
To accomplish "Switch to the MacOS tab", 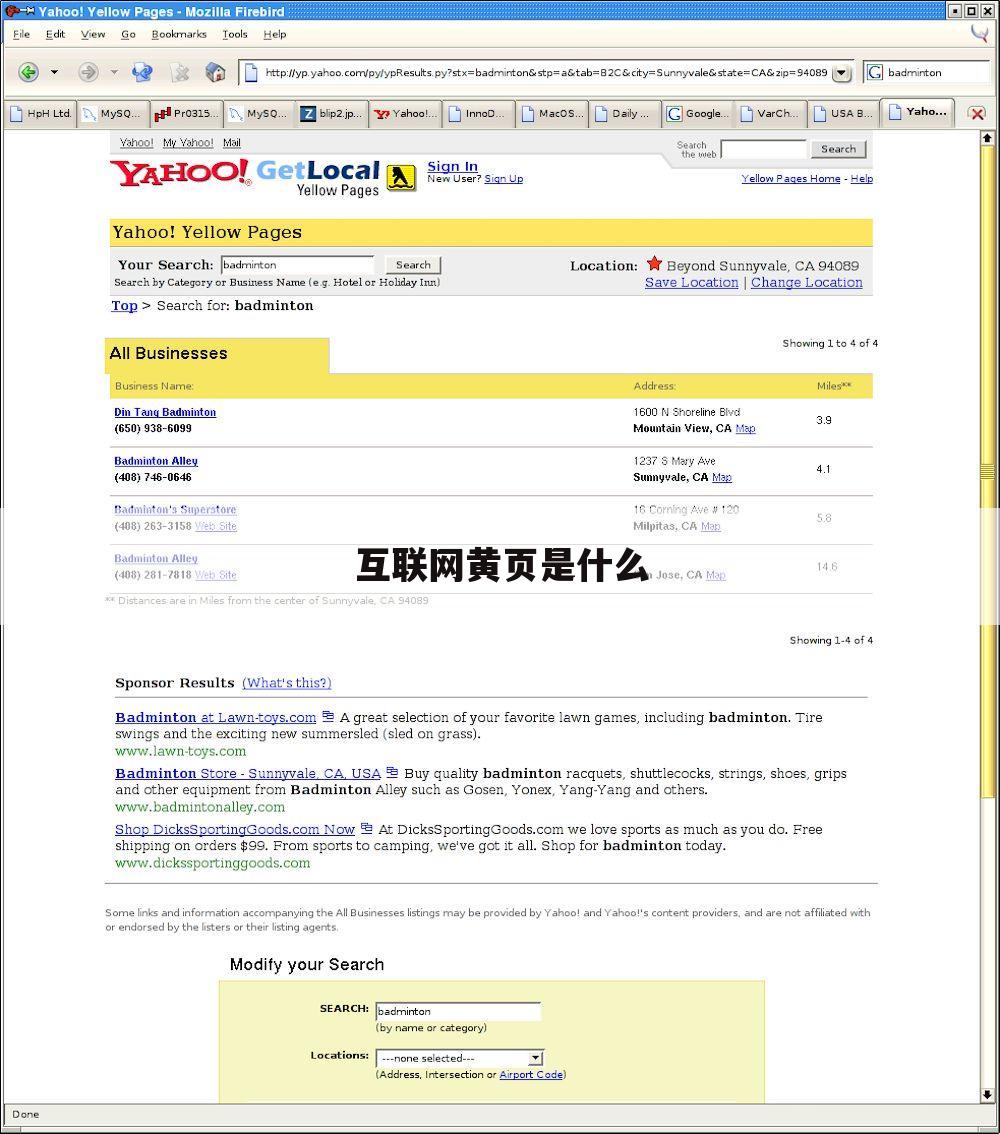I will [x=551, y=114].
